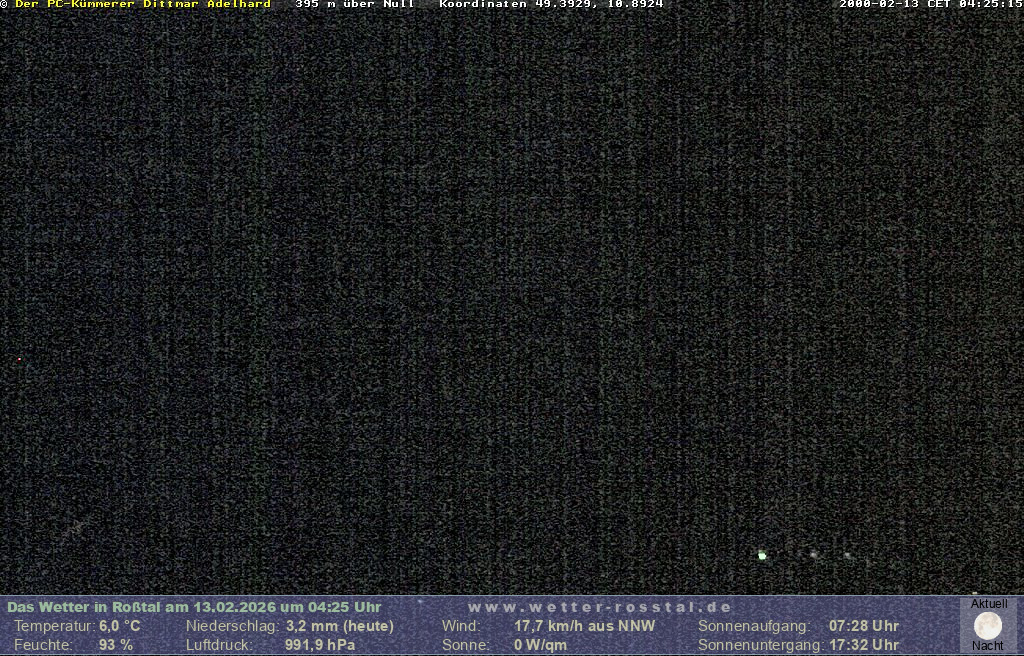Click the timestamp at the top right
The height and width of the screenshot is (656, 1024).
(930, 5)
